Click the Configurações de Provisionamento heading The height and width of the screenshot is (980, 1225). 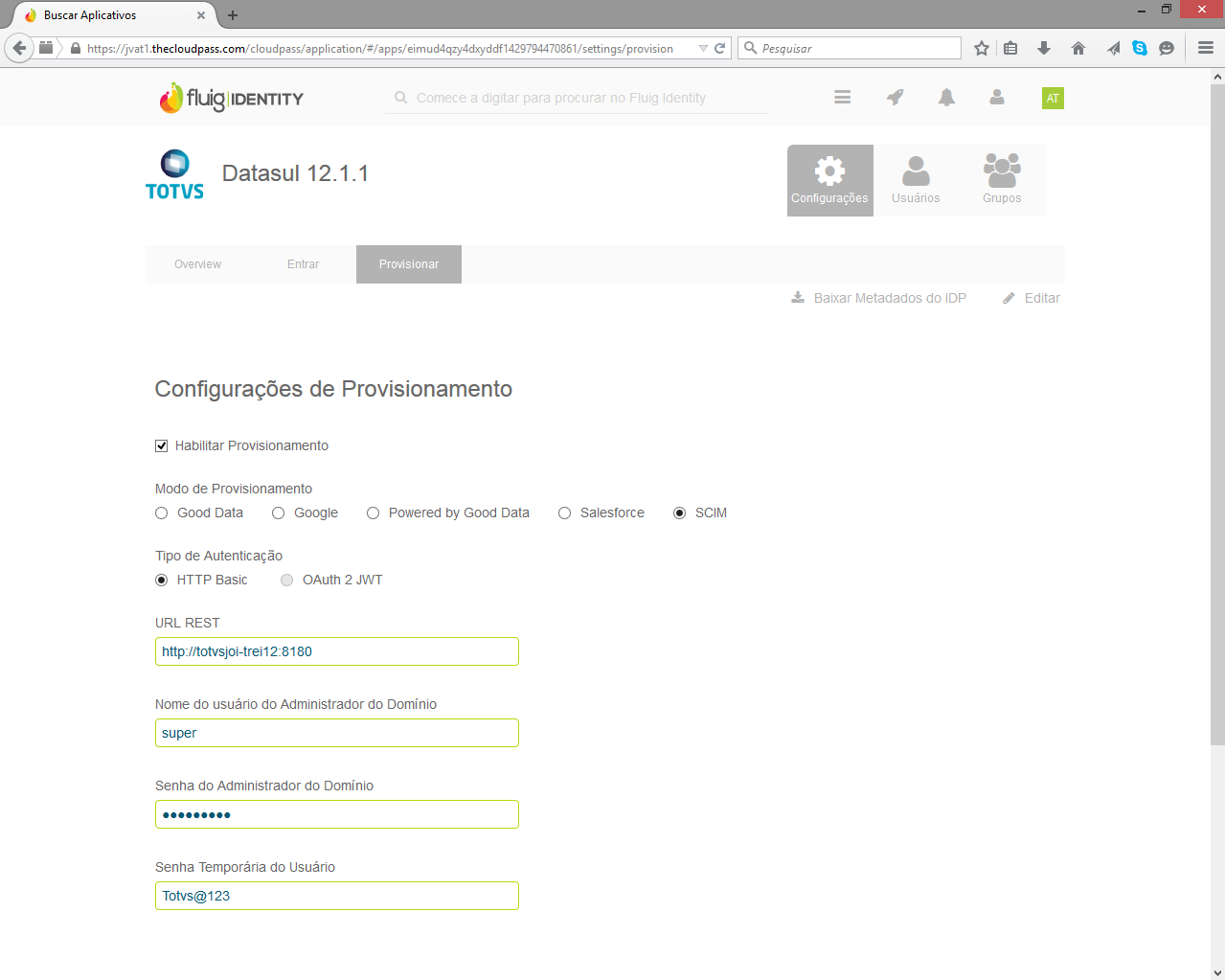[x=333, y=389]
